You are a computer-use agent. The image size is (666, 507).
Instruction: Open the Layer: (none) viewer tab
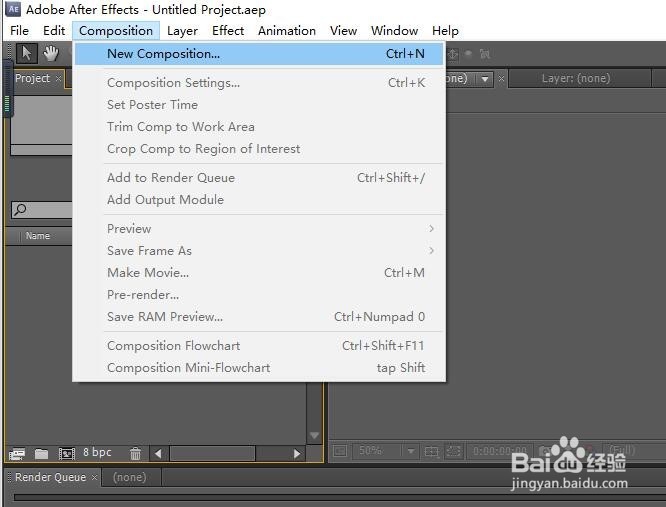tap(576, 78)
